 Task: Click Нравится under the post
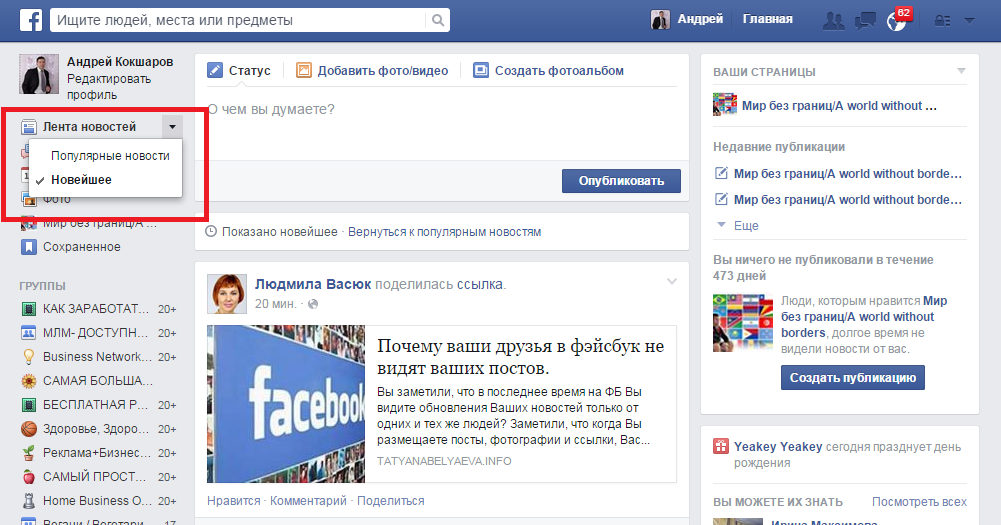(234, 501)
